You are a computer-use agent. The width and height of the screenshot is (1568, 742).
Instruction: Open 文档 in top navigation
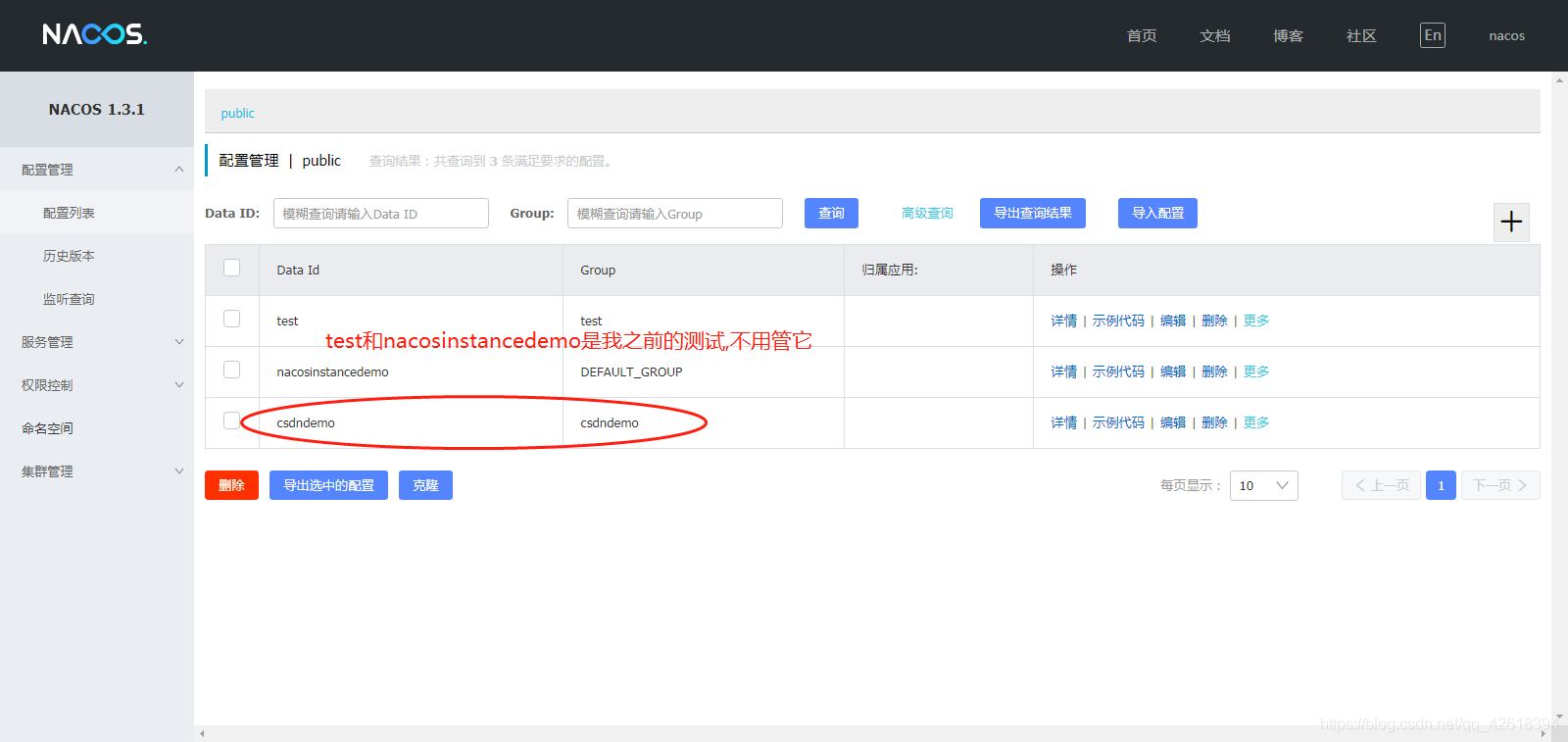1215,35
